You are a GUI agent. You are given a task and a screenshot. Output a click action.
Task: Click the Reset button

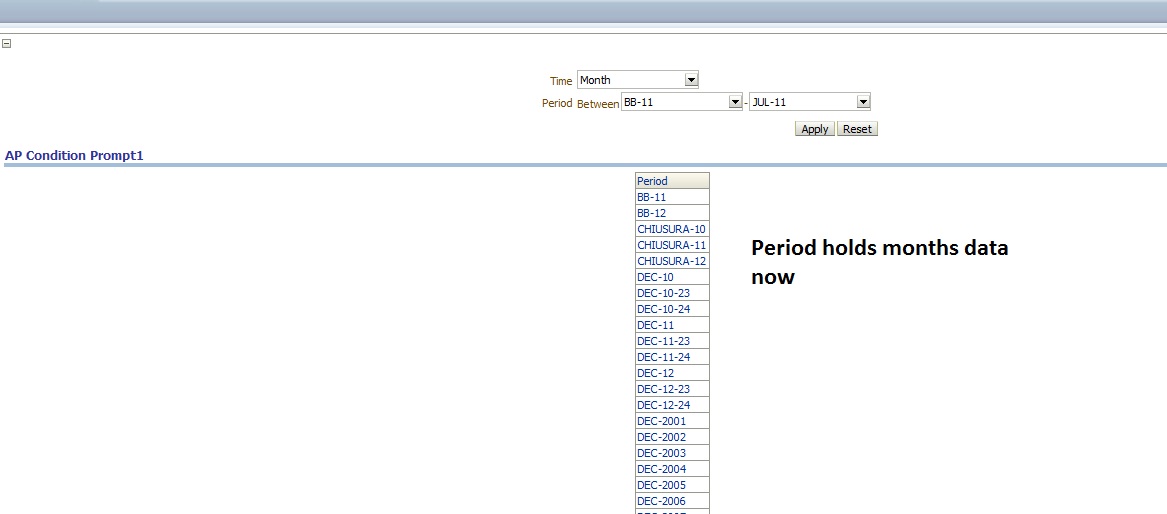pyautogui.click(x=857, y=129)
